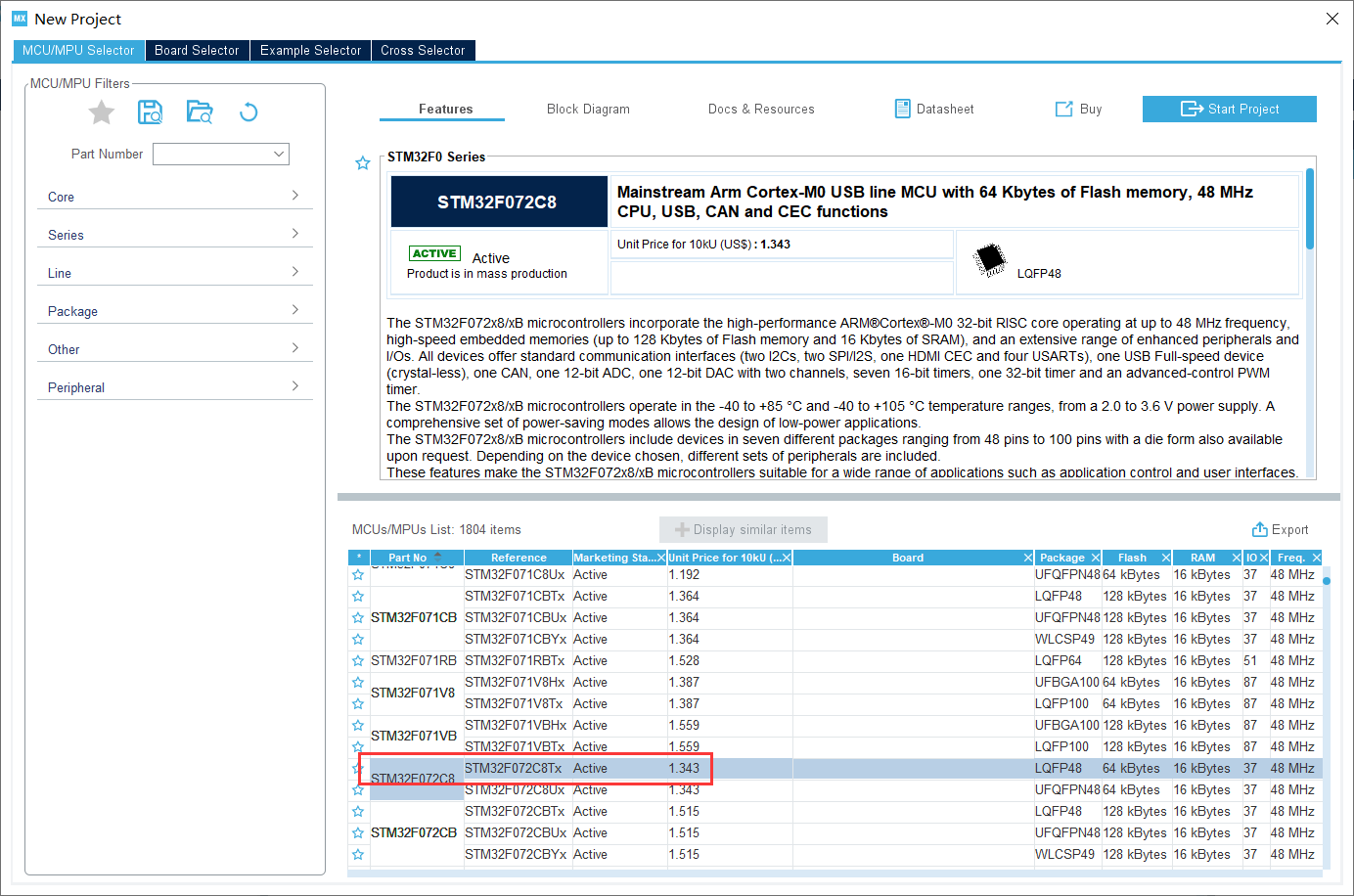Viewport: 1354px width, 896px height.
Task: Sort by Part No column header
Action: (417, 558)
